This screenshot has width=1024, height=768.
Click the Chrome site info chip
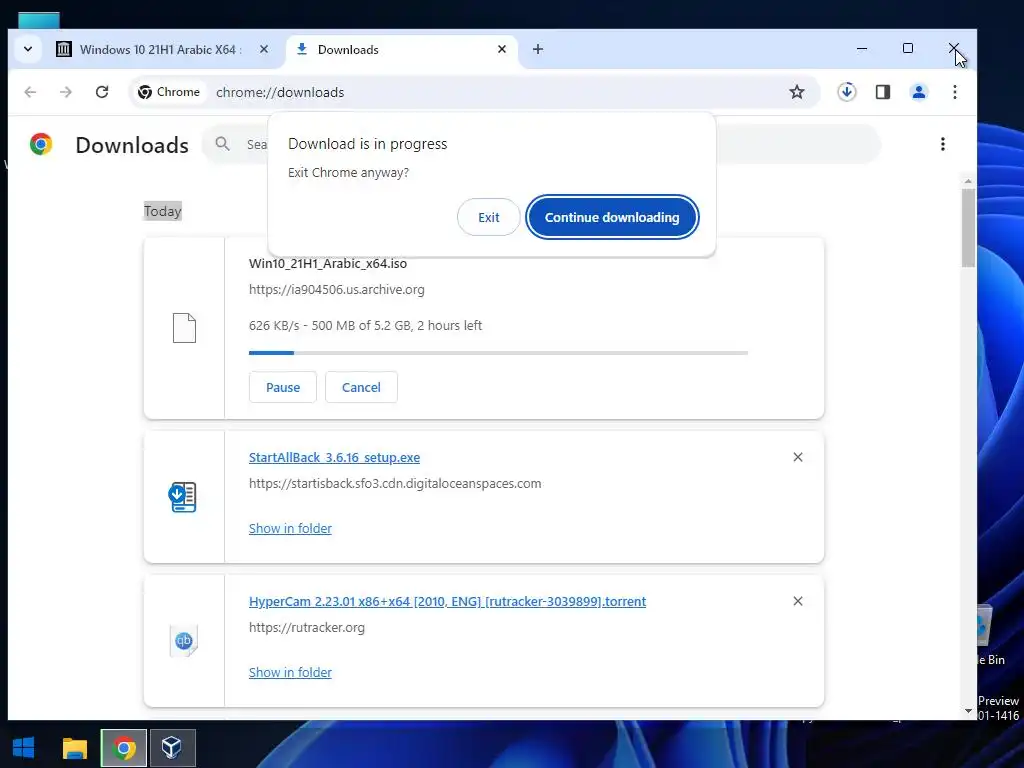click(169, 92)
